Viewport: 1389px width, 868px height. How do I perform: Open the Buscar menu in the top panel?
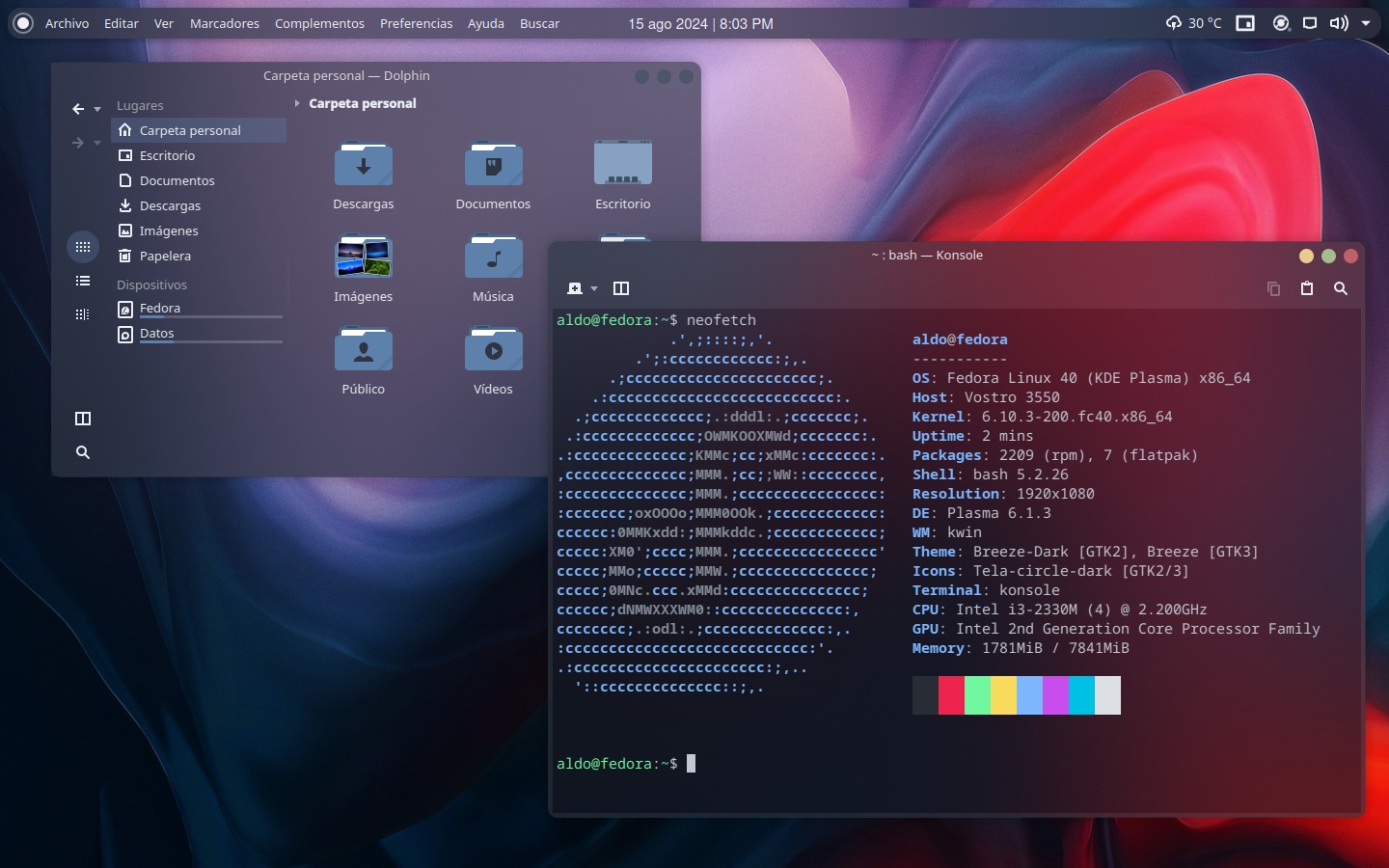click(x=539, y=23)
